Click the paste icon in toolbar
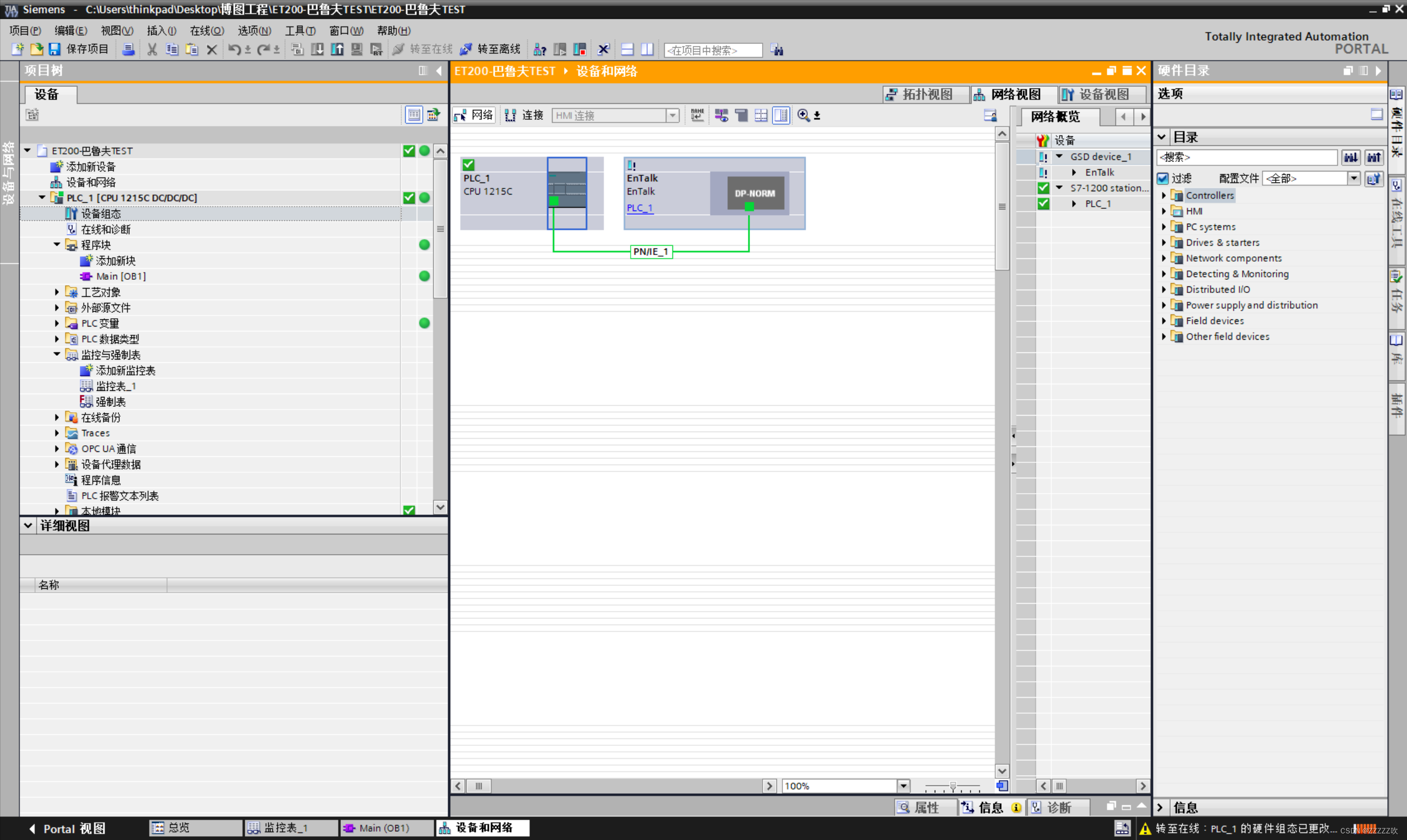The width and height of the screenshot is (1407, 840). coord(192,49)
